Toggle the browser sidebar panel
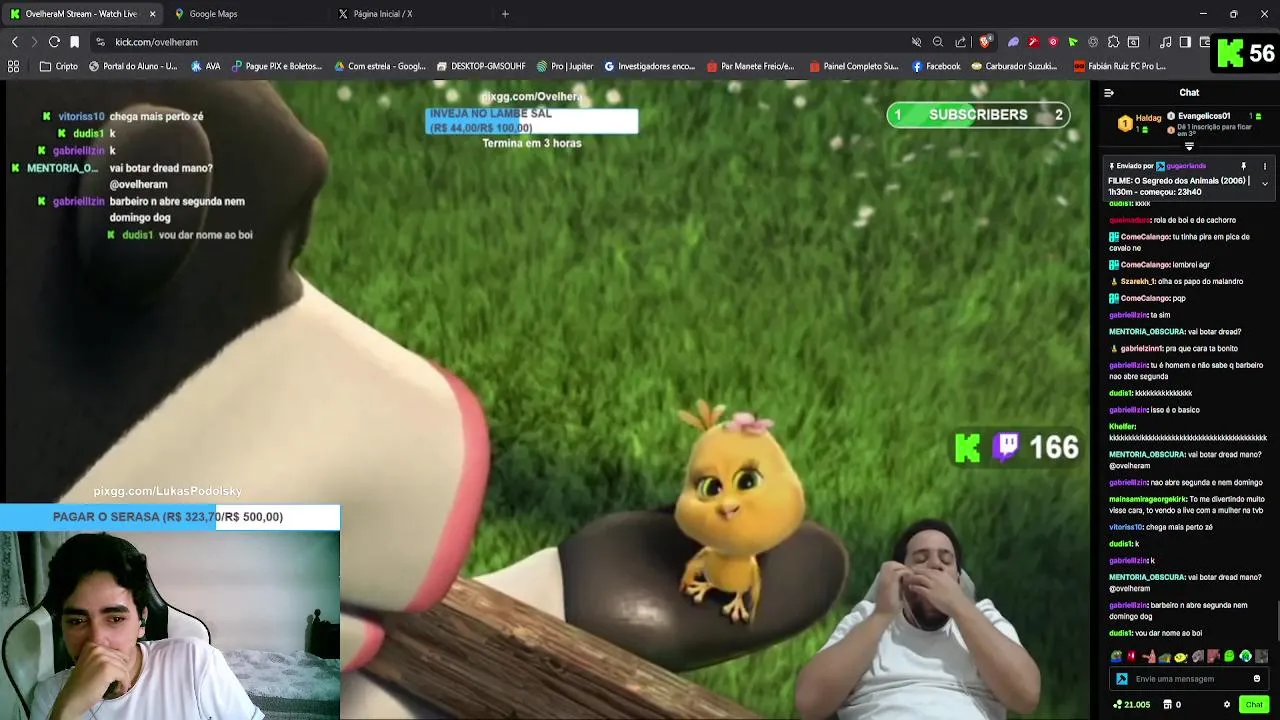This screenshot has height=720, width=1280. pyautogui.click(x=1185, y=42)
